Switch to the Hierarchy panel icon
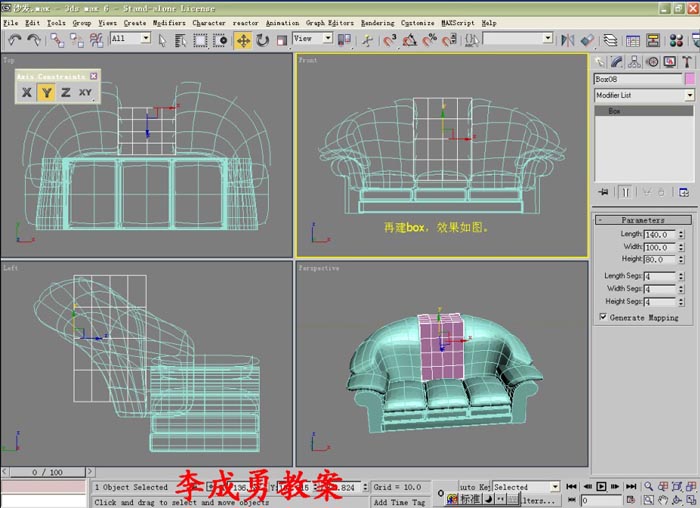 (x=634, y=62)
